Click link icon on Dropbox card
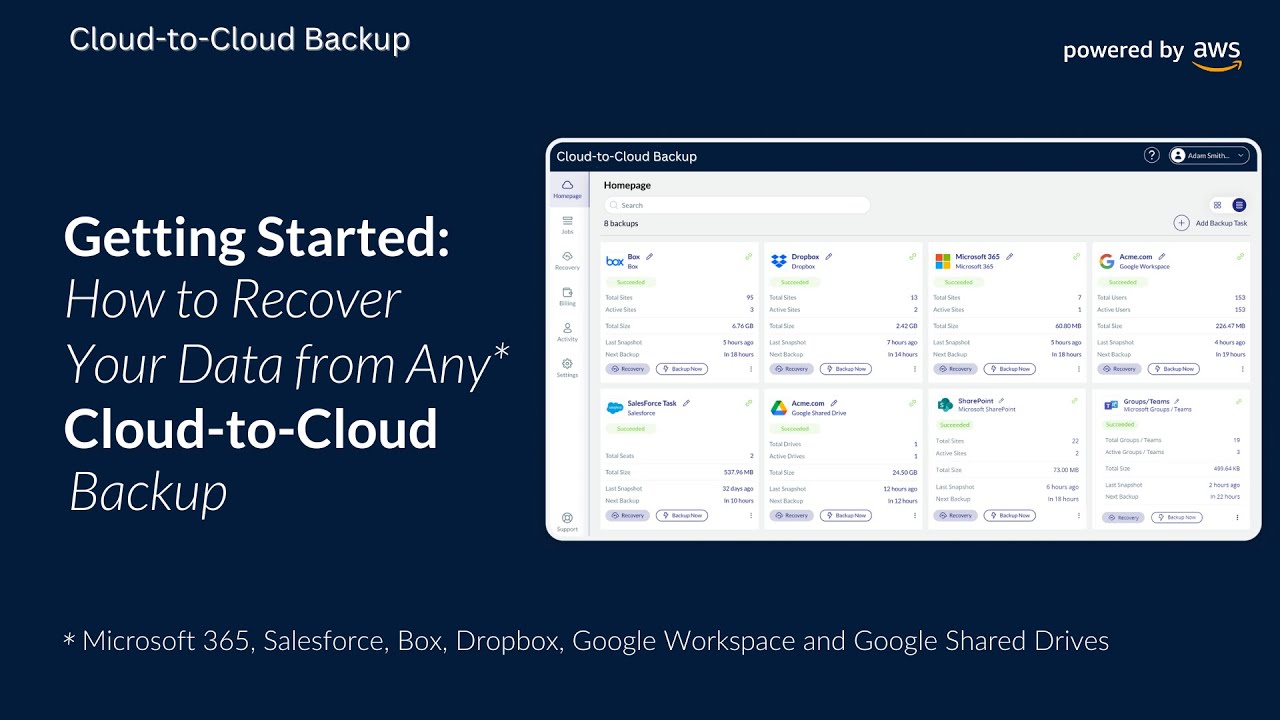The image size is (1280, 720). click(912, 257)
